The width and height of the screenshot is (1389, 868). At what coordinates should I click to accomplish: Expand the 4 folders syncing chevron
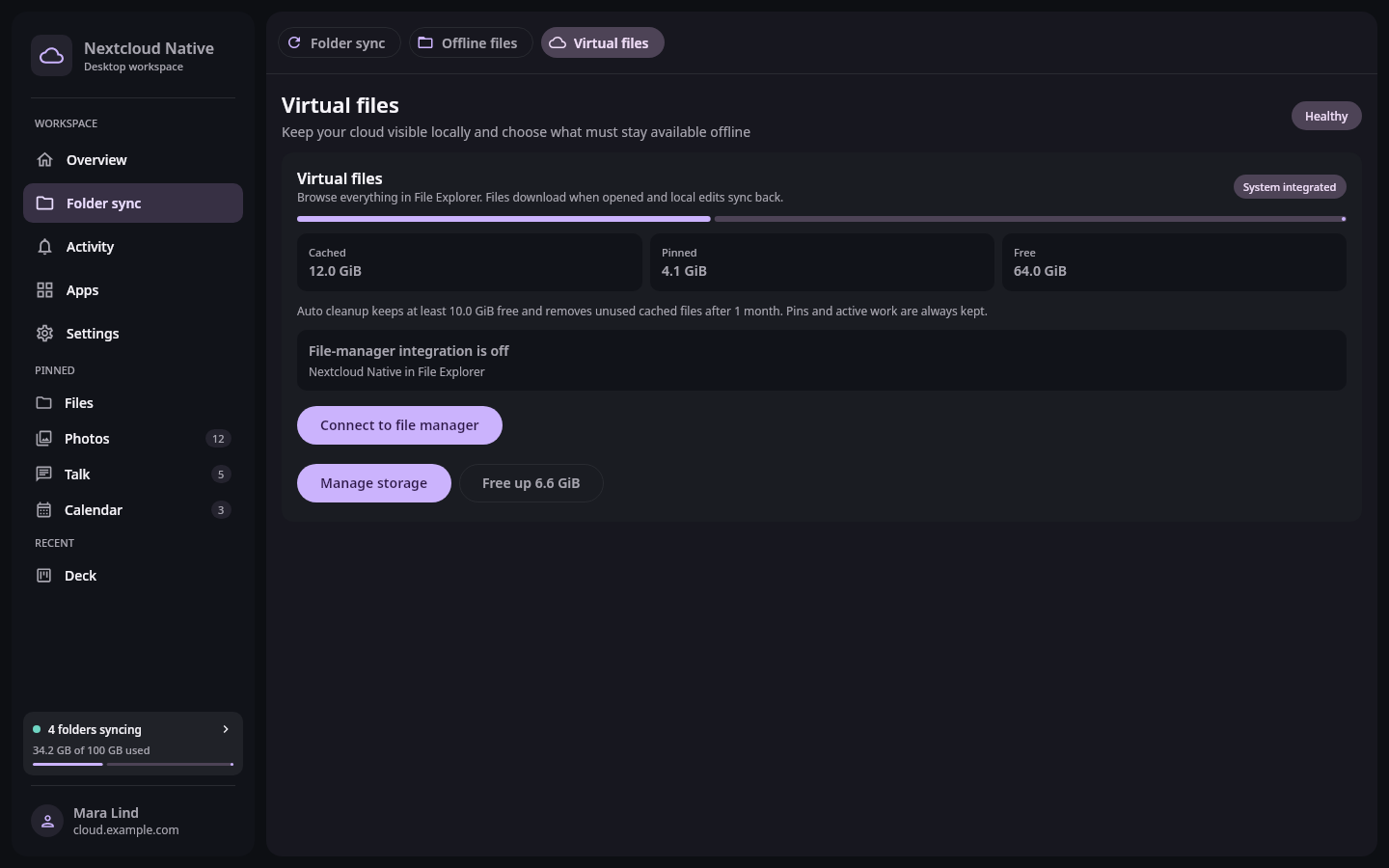226,729
